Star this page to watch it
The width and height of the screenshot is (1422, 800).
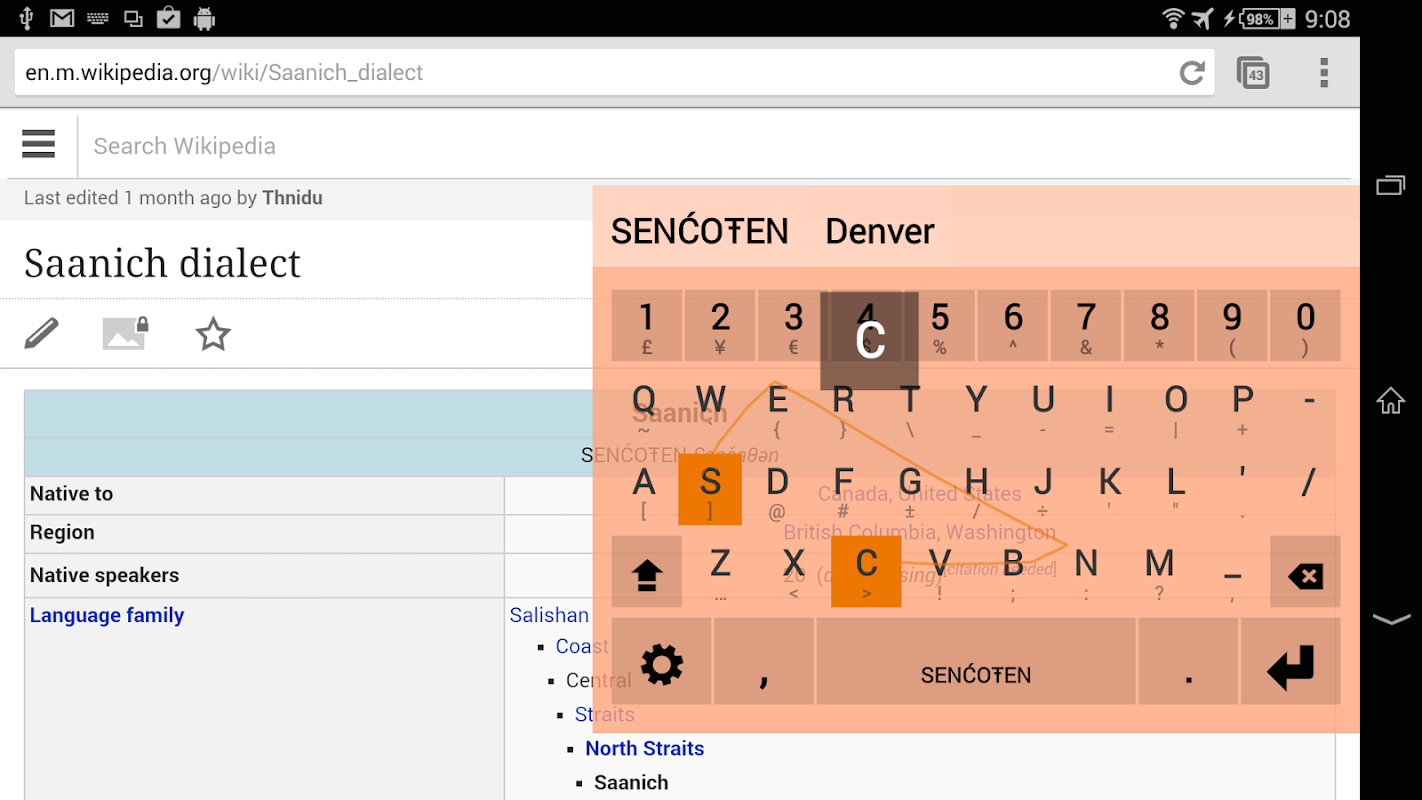(x=213, y=334)
